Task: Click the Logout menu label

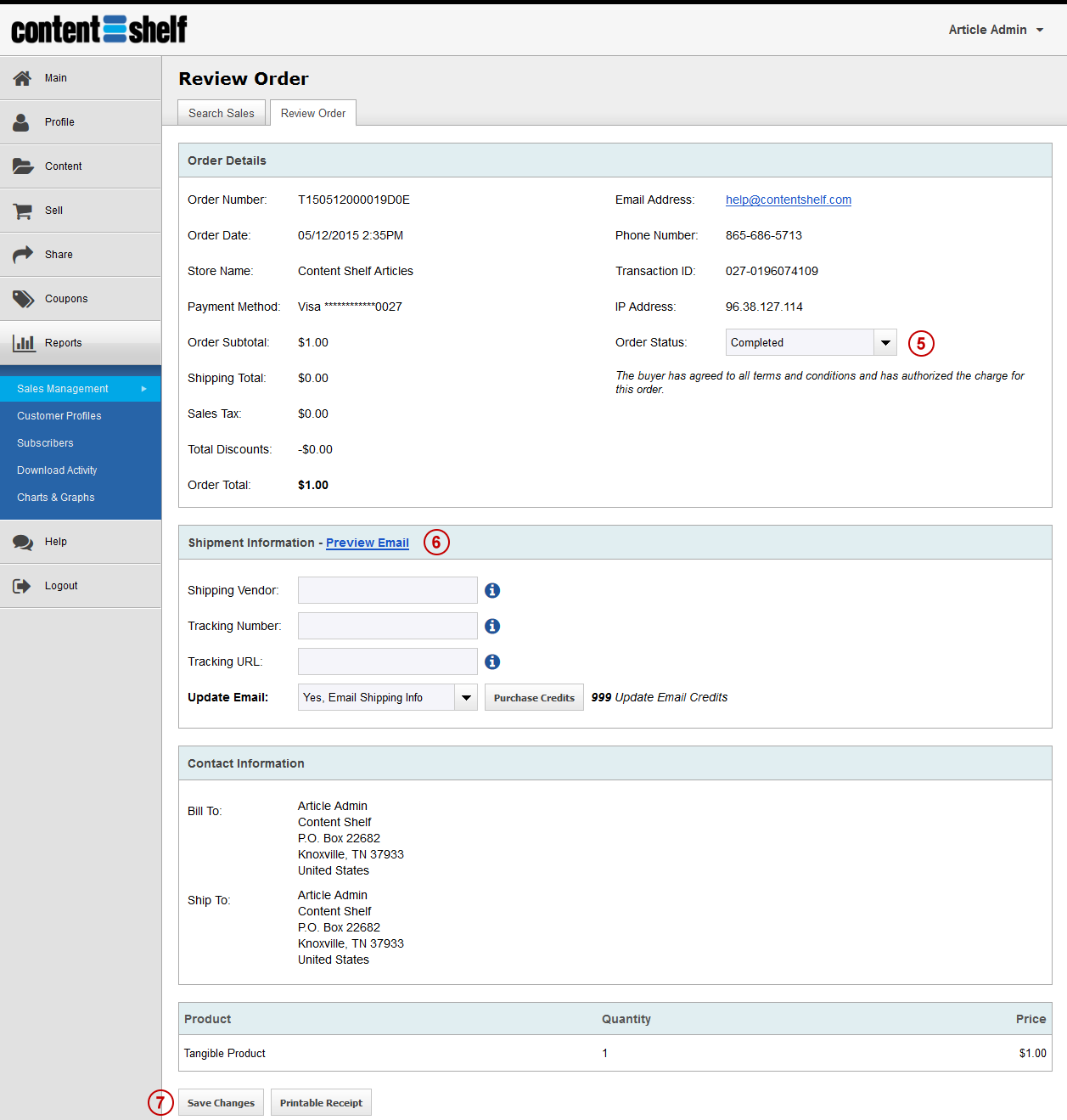Action: (61, 586)
